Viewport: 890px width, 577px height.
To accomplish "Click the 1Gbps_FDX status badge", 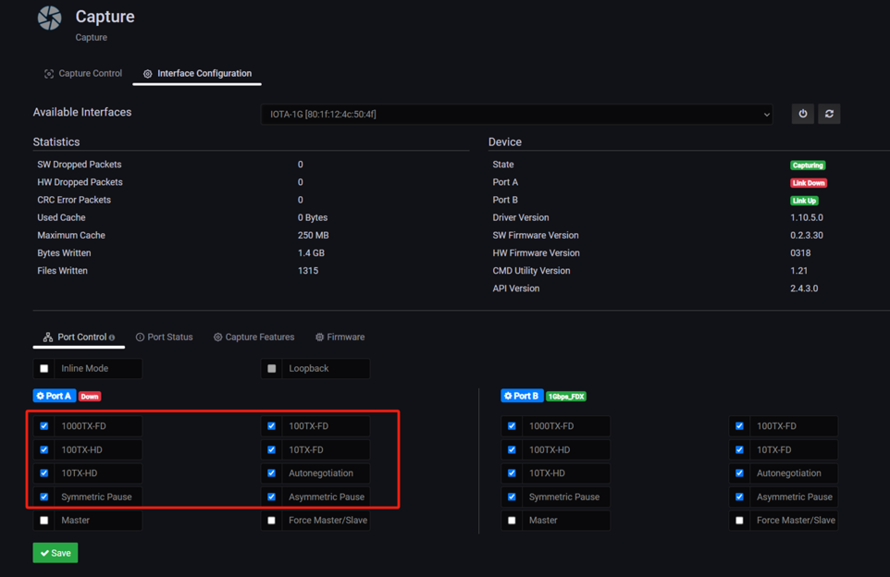I will (566, 397).
